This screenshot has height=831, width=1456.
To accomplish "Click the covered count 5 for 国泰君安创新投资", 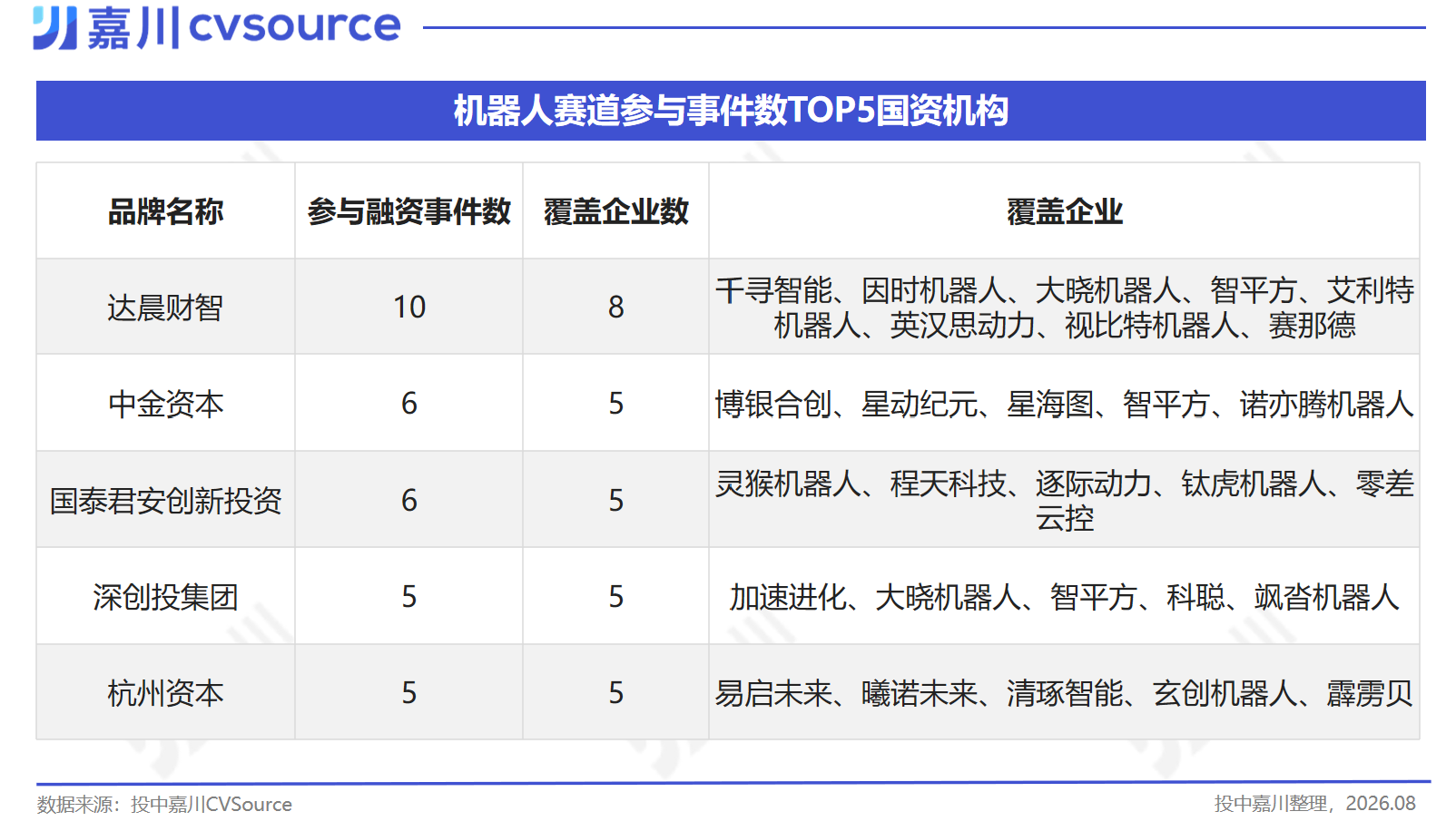I will point(616,501).
